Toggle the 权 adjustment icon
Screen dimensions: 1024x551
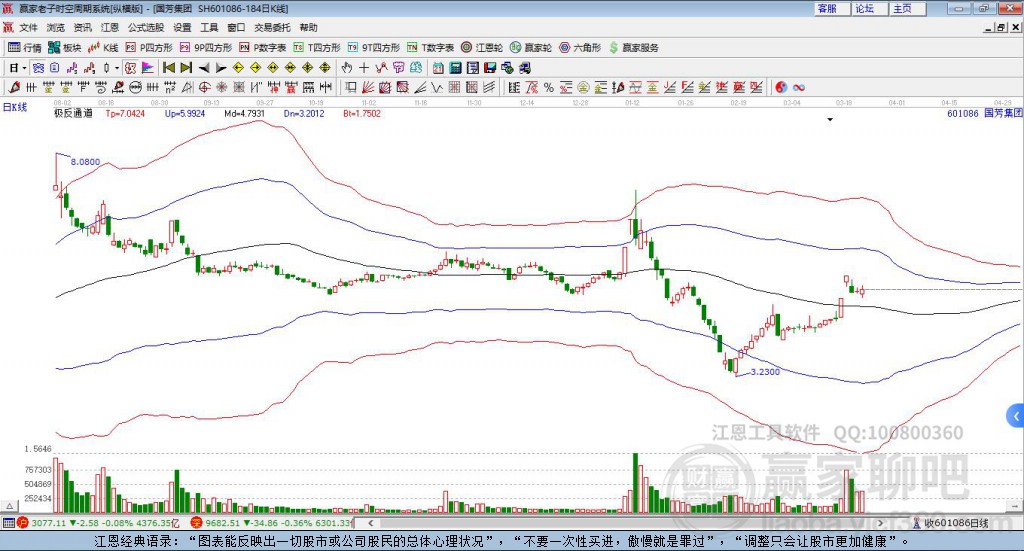click(131, 68)
